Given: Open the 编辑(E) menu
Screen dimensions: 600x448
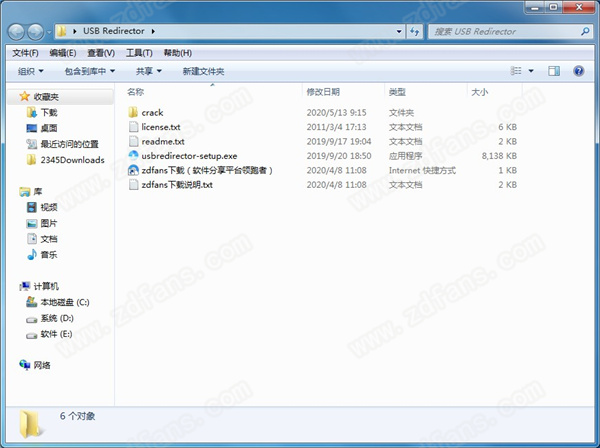Looking at the screenshot, I should [x=63, y=53].
